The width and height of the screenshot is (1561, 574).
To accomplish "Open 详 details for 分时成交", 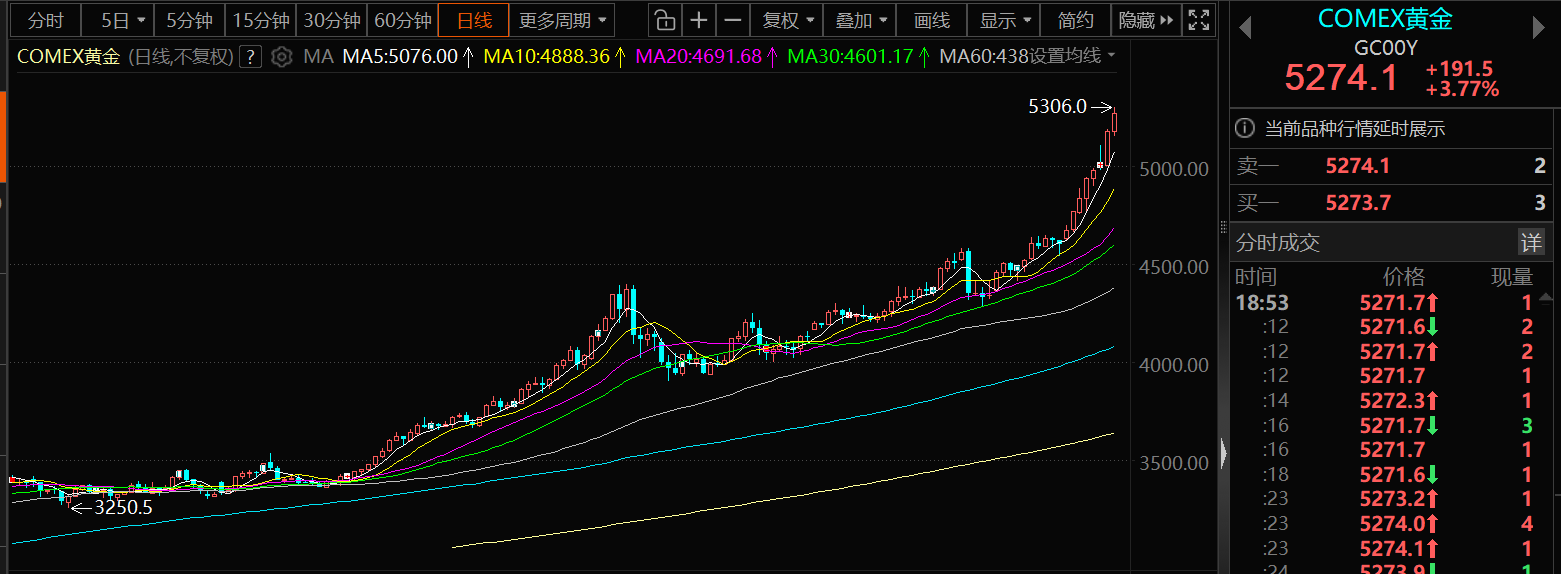I will click(1531, 242).
